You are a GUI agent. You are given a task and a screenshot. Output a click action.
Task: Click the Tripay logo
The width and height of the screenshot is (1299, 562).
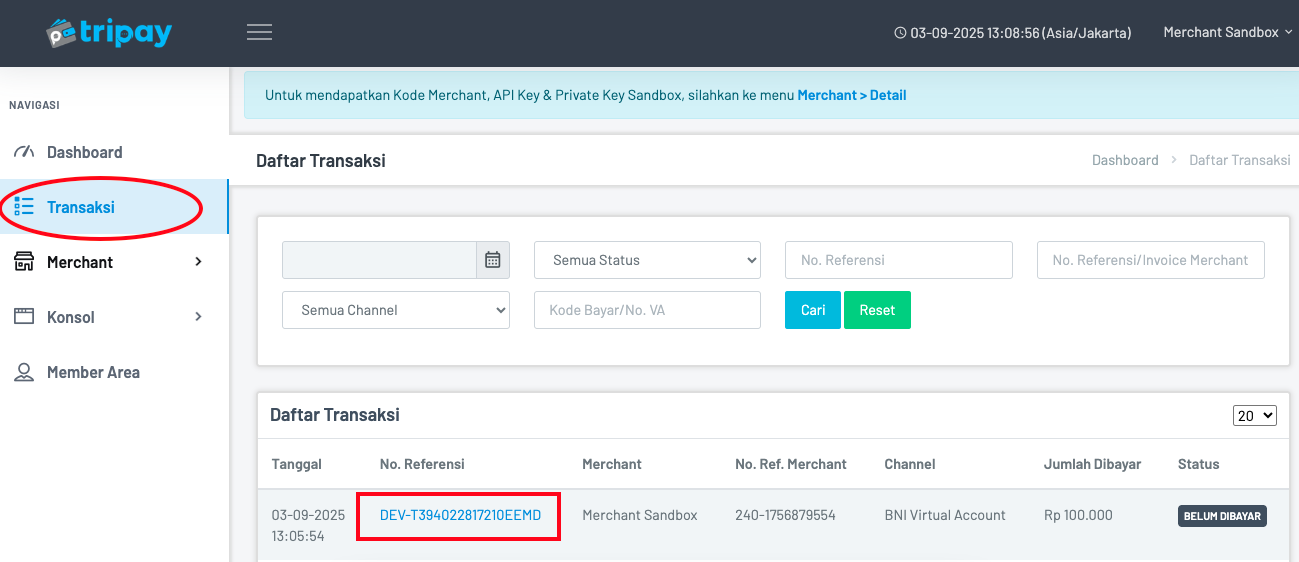[x=109, y=33]
